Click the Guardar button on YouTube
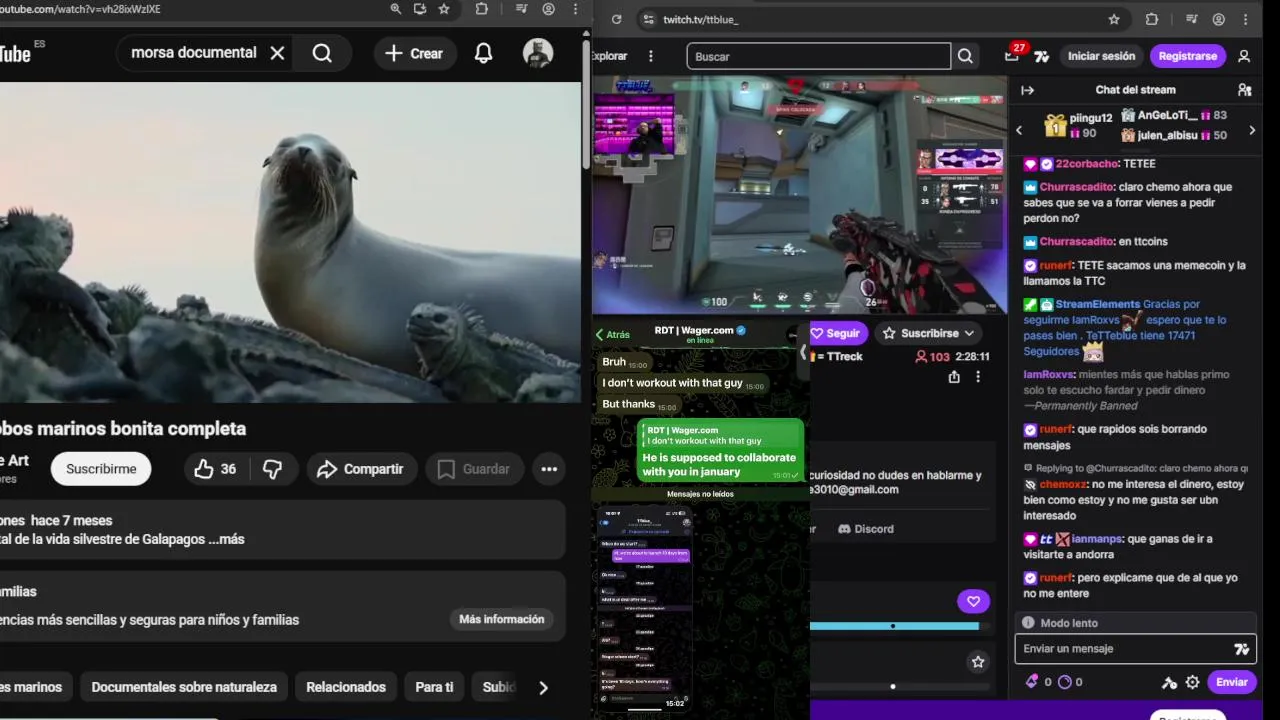The height and width of the screenshot is (720, 1280). 473,469
